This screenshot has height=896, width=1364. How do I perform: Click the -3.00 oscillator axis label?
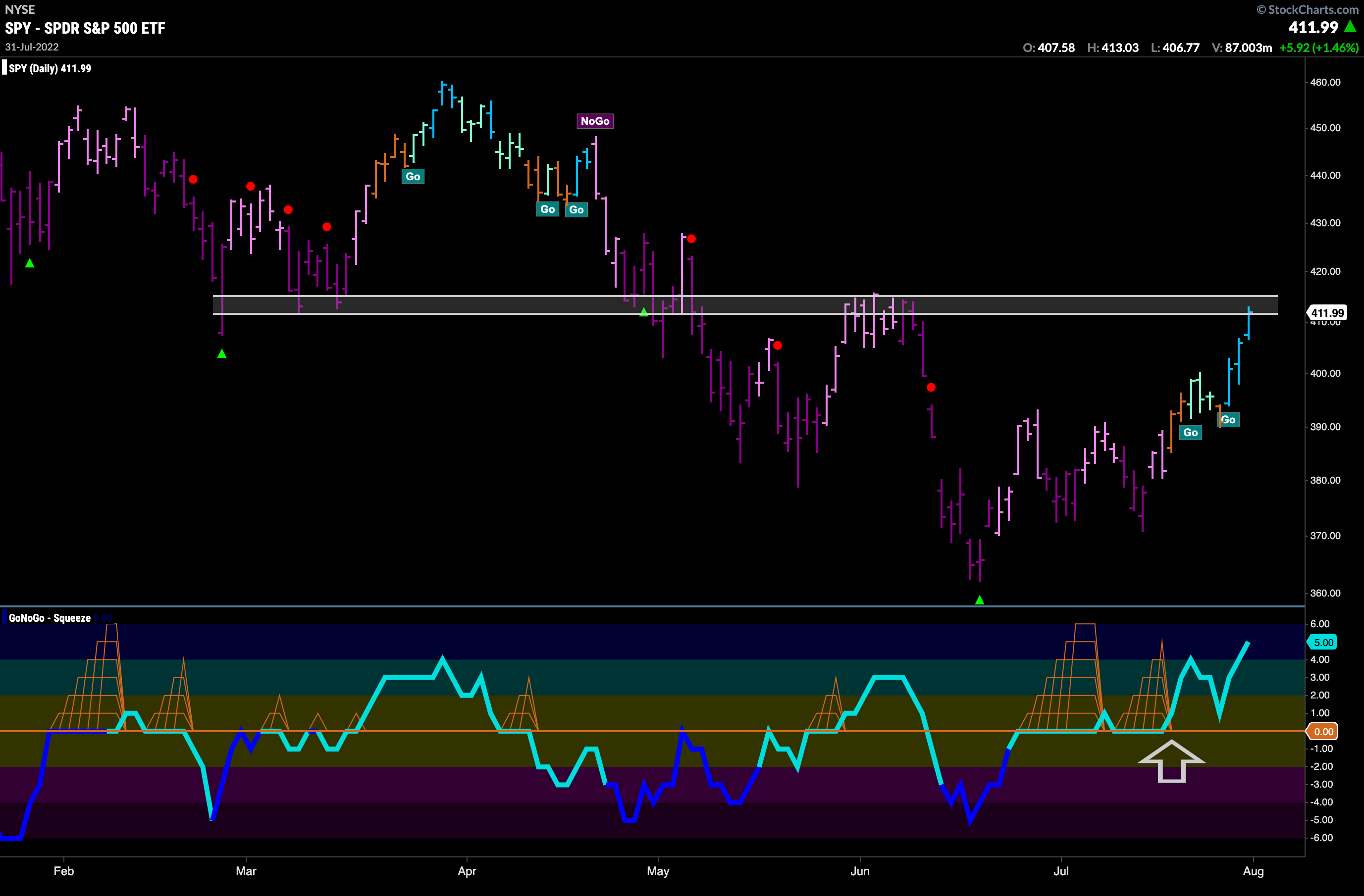pos(1321,784)
